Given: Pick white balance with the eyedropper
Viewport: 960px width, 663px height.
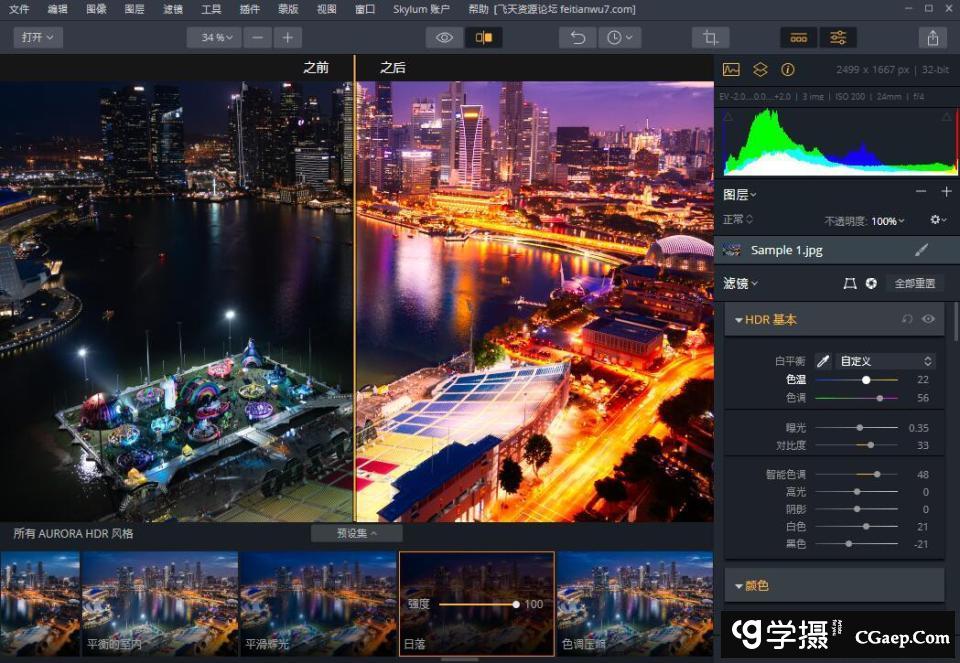Looking at the screenshot, I should pyautogui.click(x=823, y=361).
